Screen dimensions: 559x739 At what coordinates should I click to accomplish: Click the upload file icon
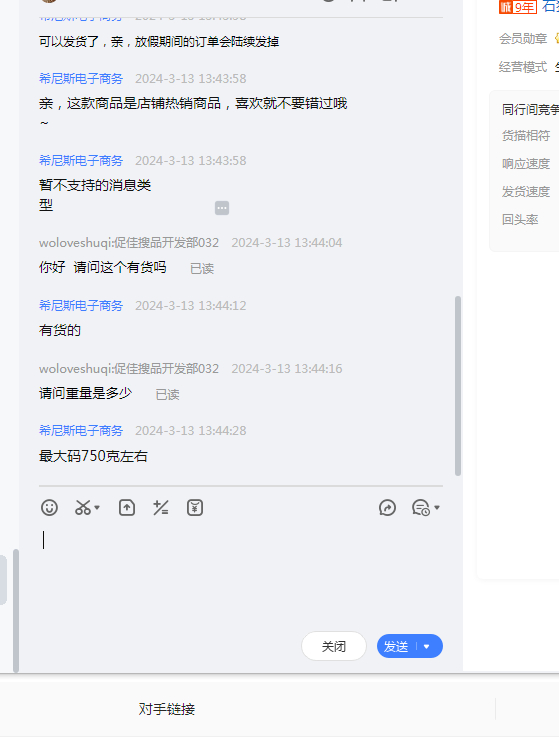tap(127, 508)
